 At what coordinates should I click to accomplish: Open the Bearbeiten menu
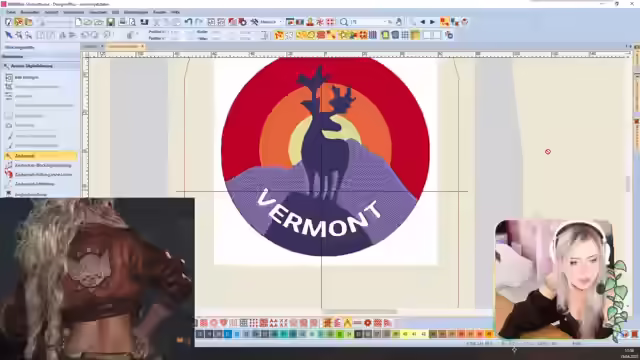pyautogui.click(x=30, y=12)
